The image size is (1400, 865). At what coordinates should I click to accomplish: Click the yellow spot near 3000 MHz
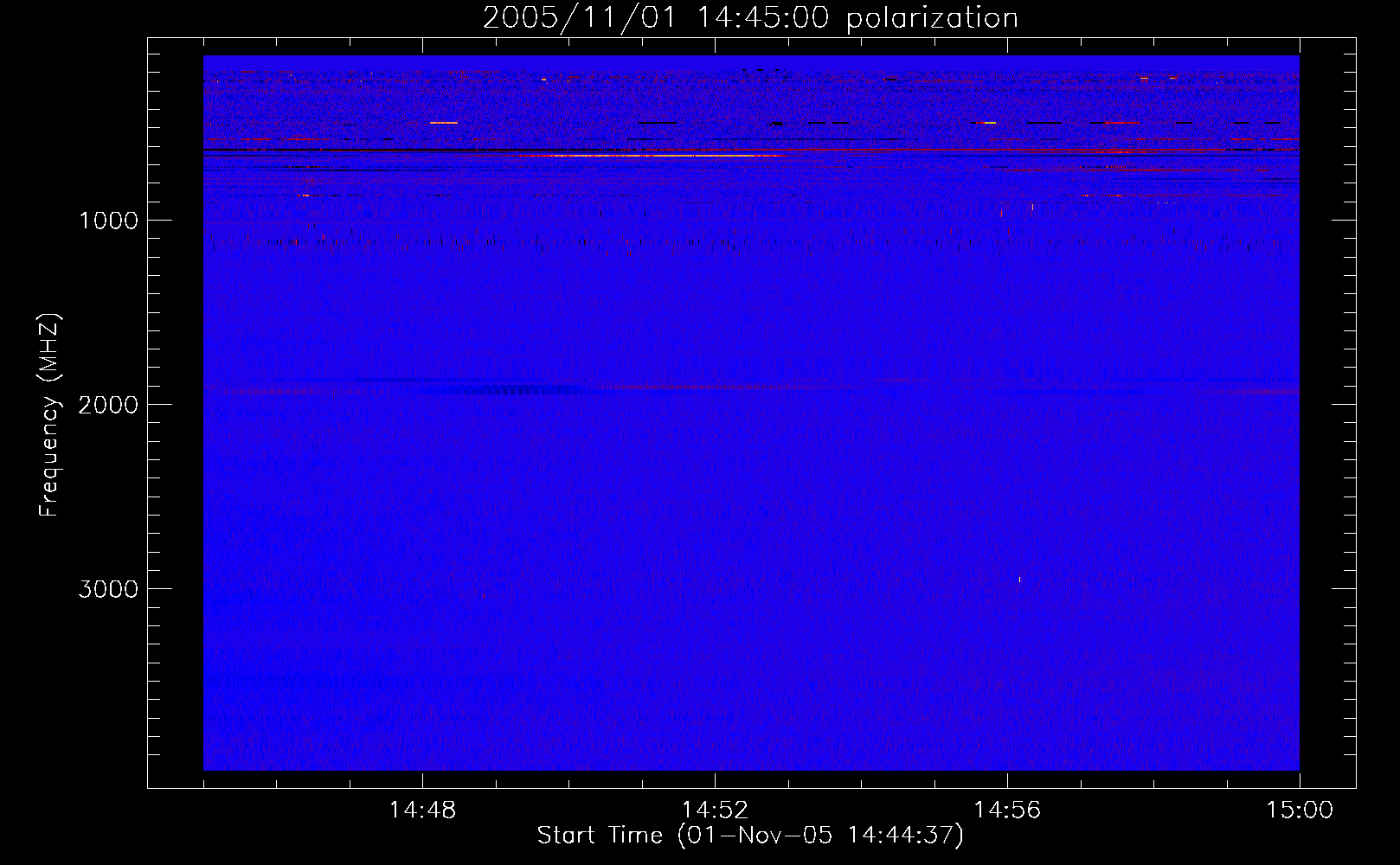(x=1019, y=580)
